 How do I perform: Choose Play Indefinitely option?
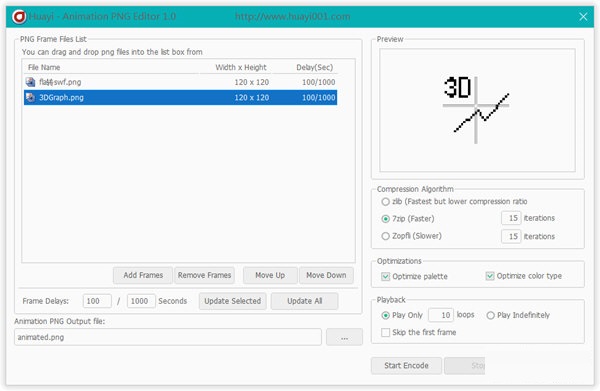click(x=490, y=315)
